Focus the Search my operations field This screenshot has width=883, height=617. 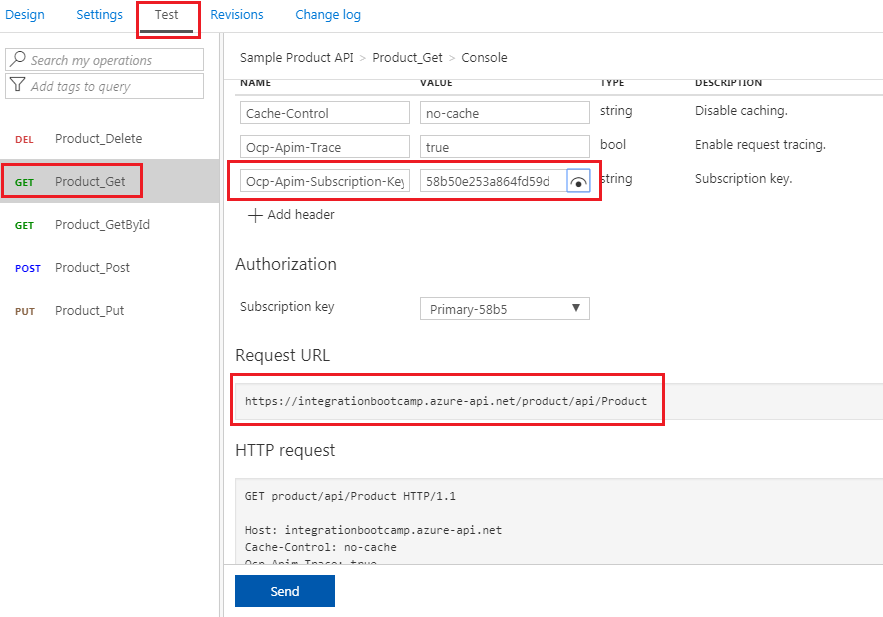(105, 60)
